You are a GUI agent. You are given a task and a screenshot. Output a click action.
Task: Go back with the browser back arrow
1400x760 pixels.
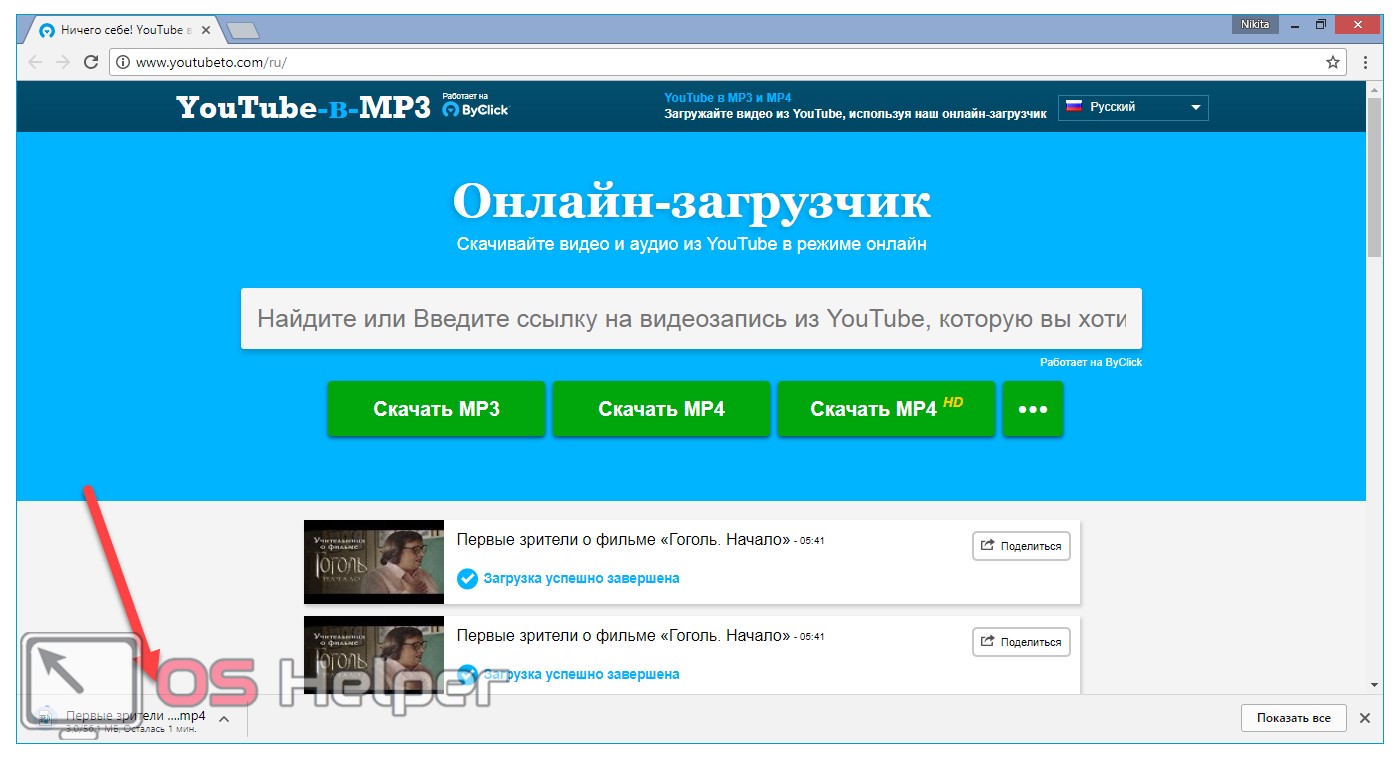[x=35, y=62]
